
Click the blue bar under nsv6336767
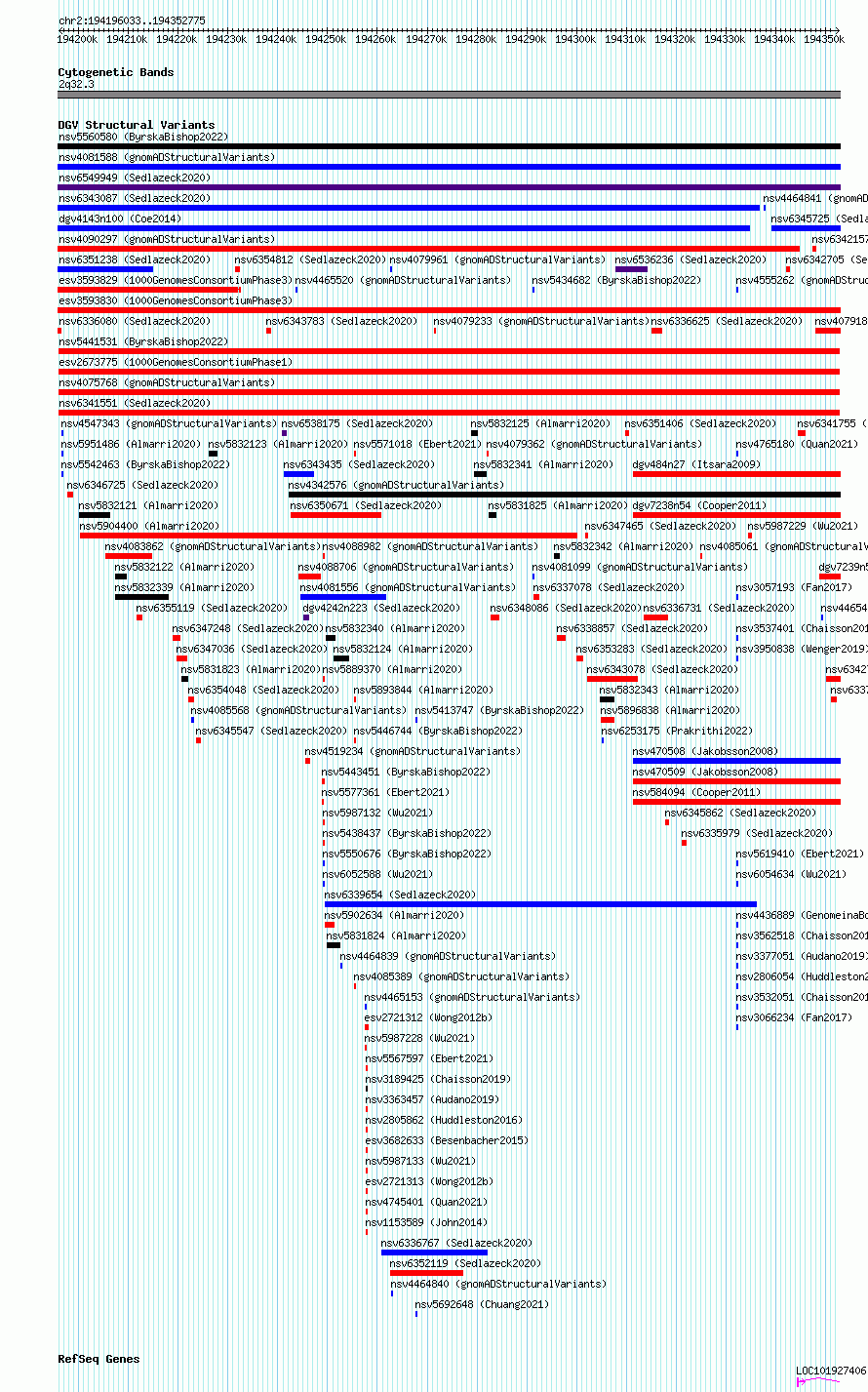pos(434,1253)
